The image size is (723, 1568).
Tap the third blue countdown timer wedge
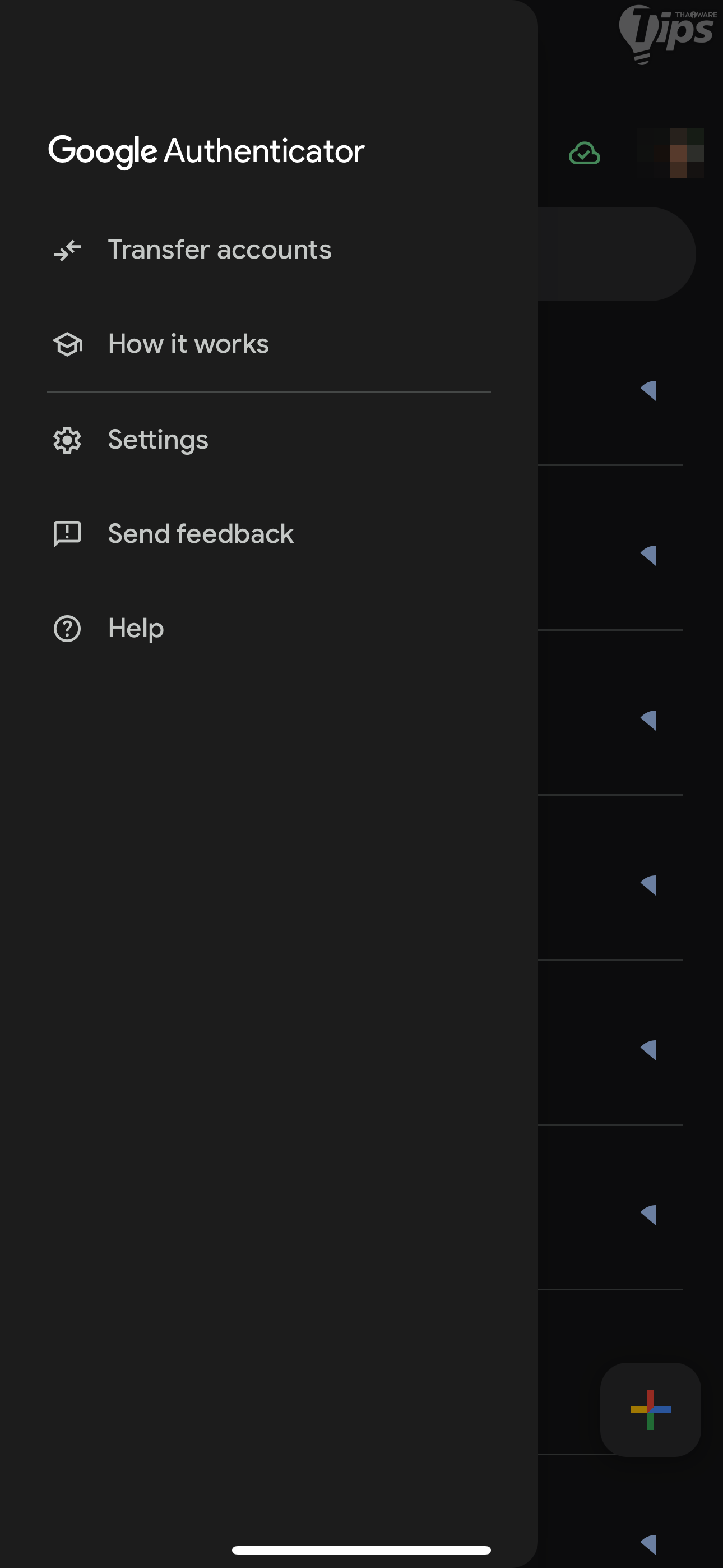[649, 720]
